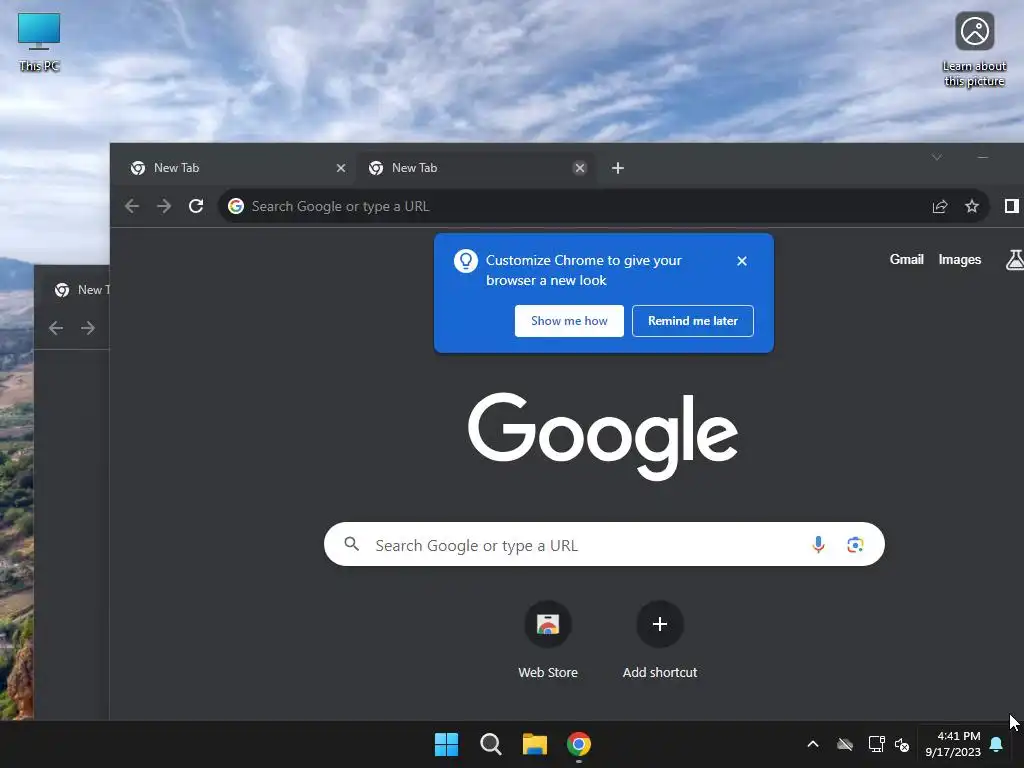
Task: Click Show me how button
Action: 569,321
